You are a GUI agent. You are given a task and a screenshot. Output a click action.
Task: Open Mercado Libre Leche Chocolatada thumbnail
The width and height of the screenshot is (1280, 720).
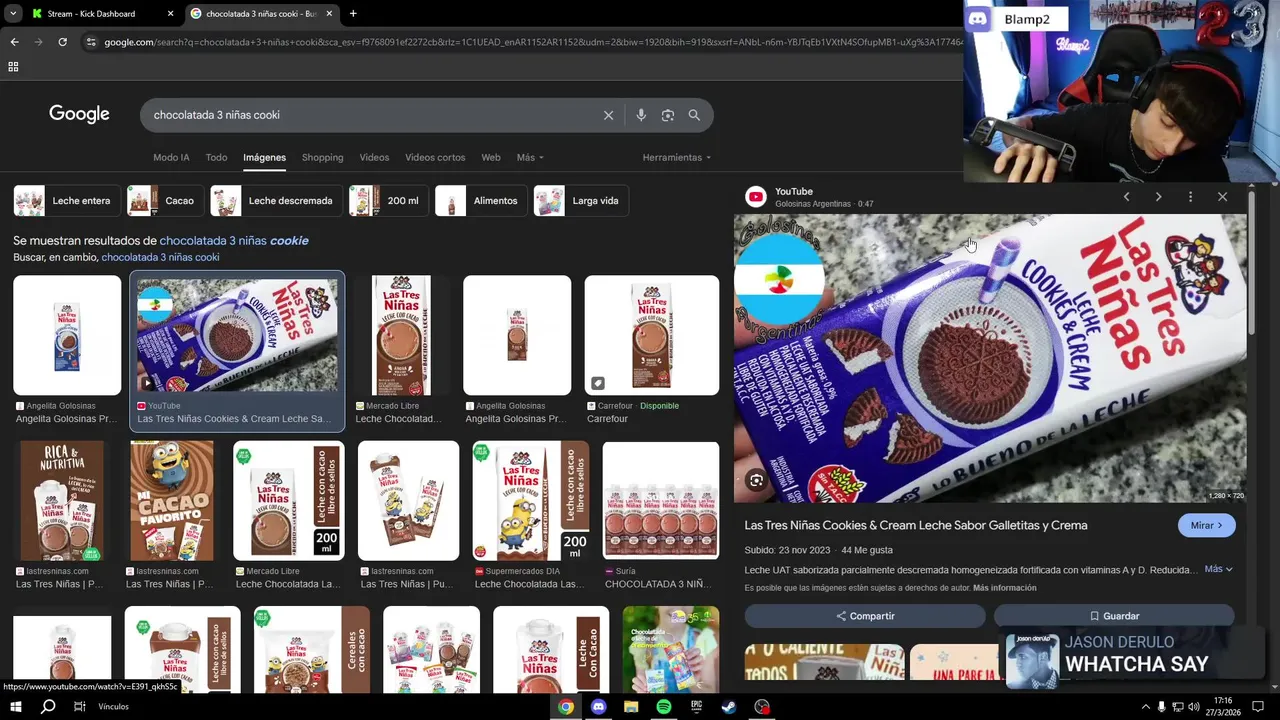click(401, 336)
